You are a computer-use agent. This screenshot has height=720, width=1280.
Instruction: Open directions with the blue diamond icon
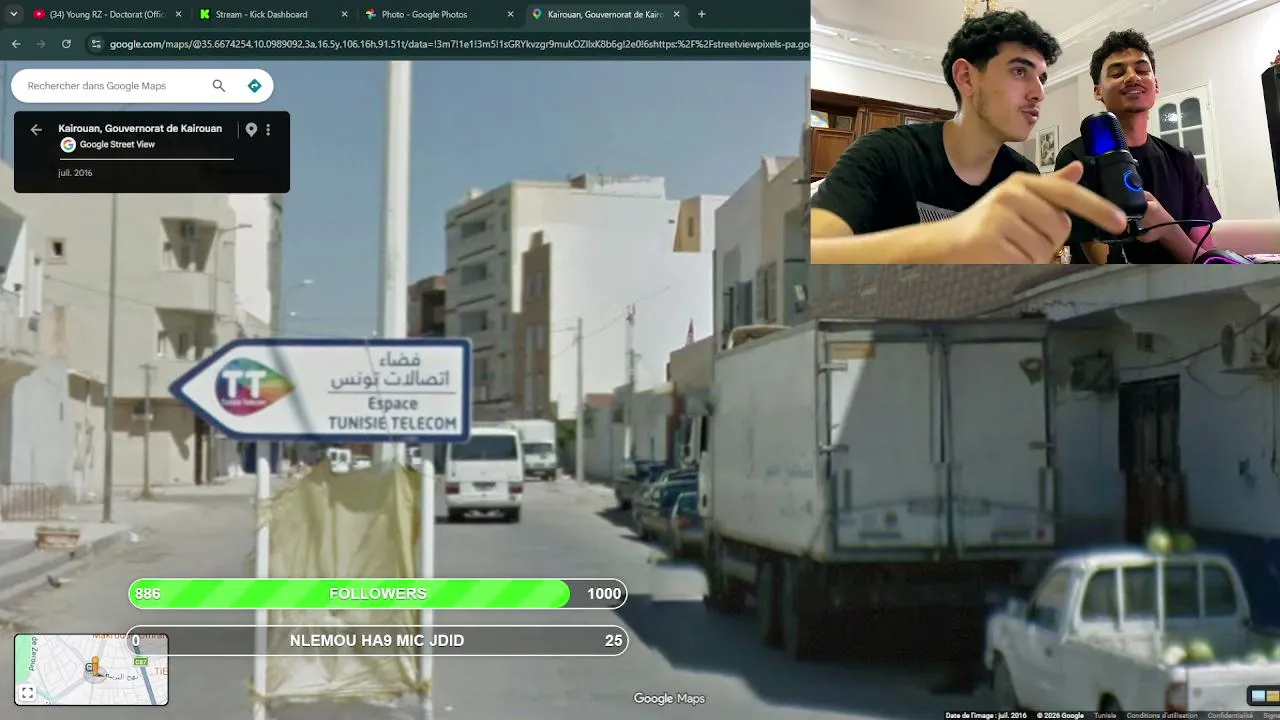tap(254, 86)
